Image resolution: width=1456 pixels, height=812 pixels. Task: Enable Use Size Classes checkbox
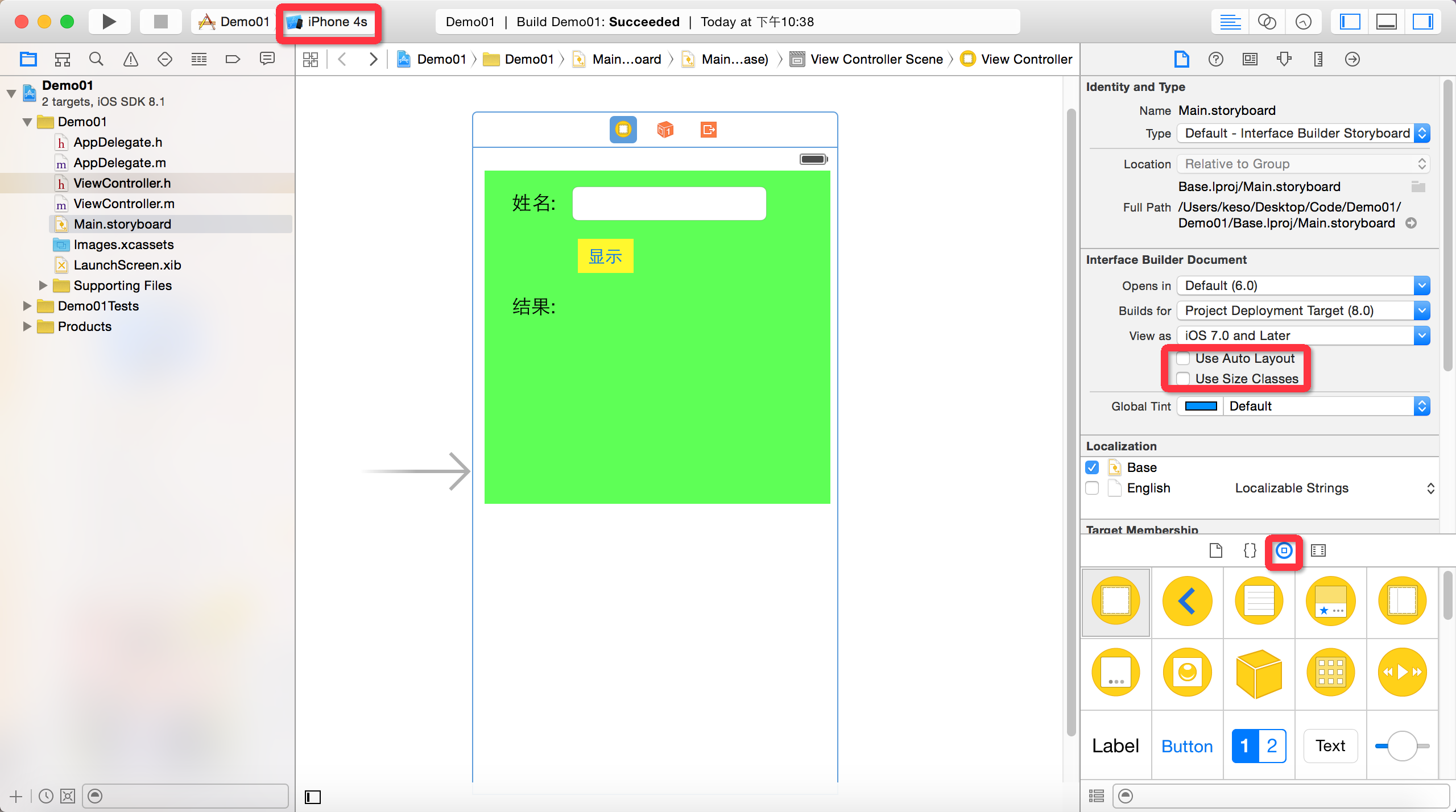(1183, 379)
